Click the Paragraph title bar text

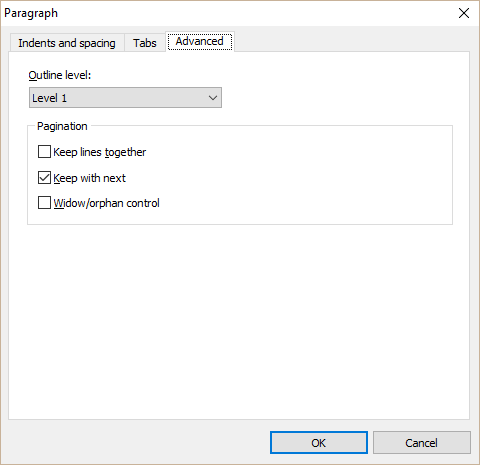31,13
